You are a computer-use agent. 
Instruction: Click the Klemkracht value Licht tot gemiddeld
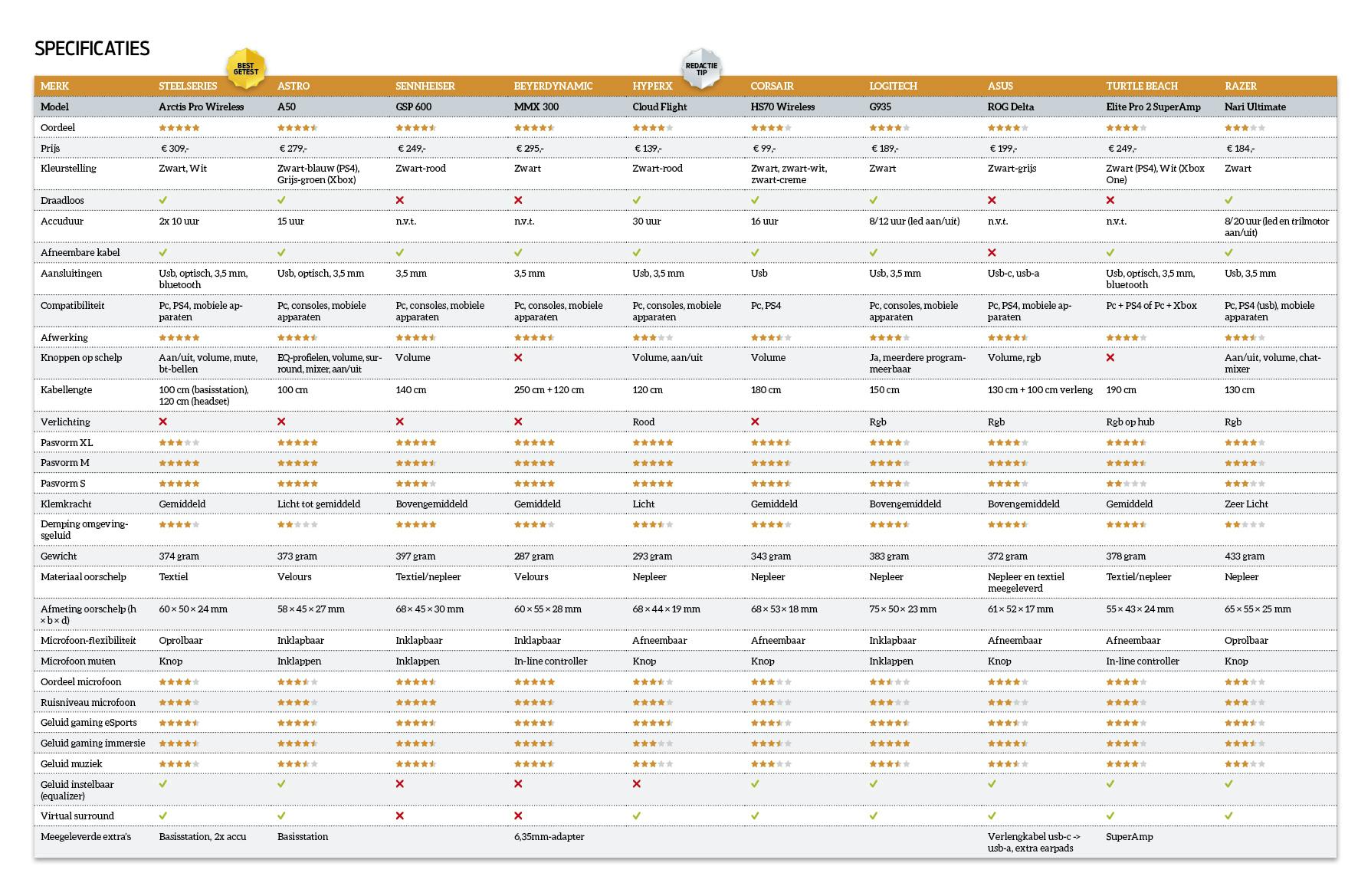pos(319,504)
